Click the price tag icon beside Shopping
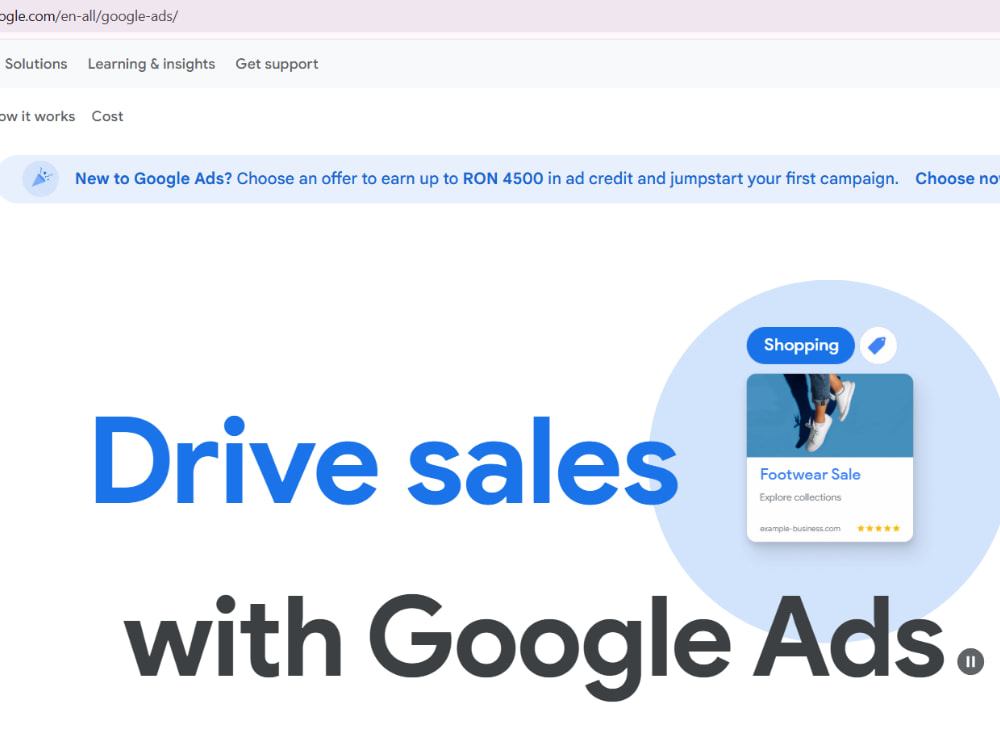The image size is (1000, 750). 878,345
